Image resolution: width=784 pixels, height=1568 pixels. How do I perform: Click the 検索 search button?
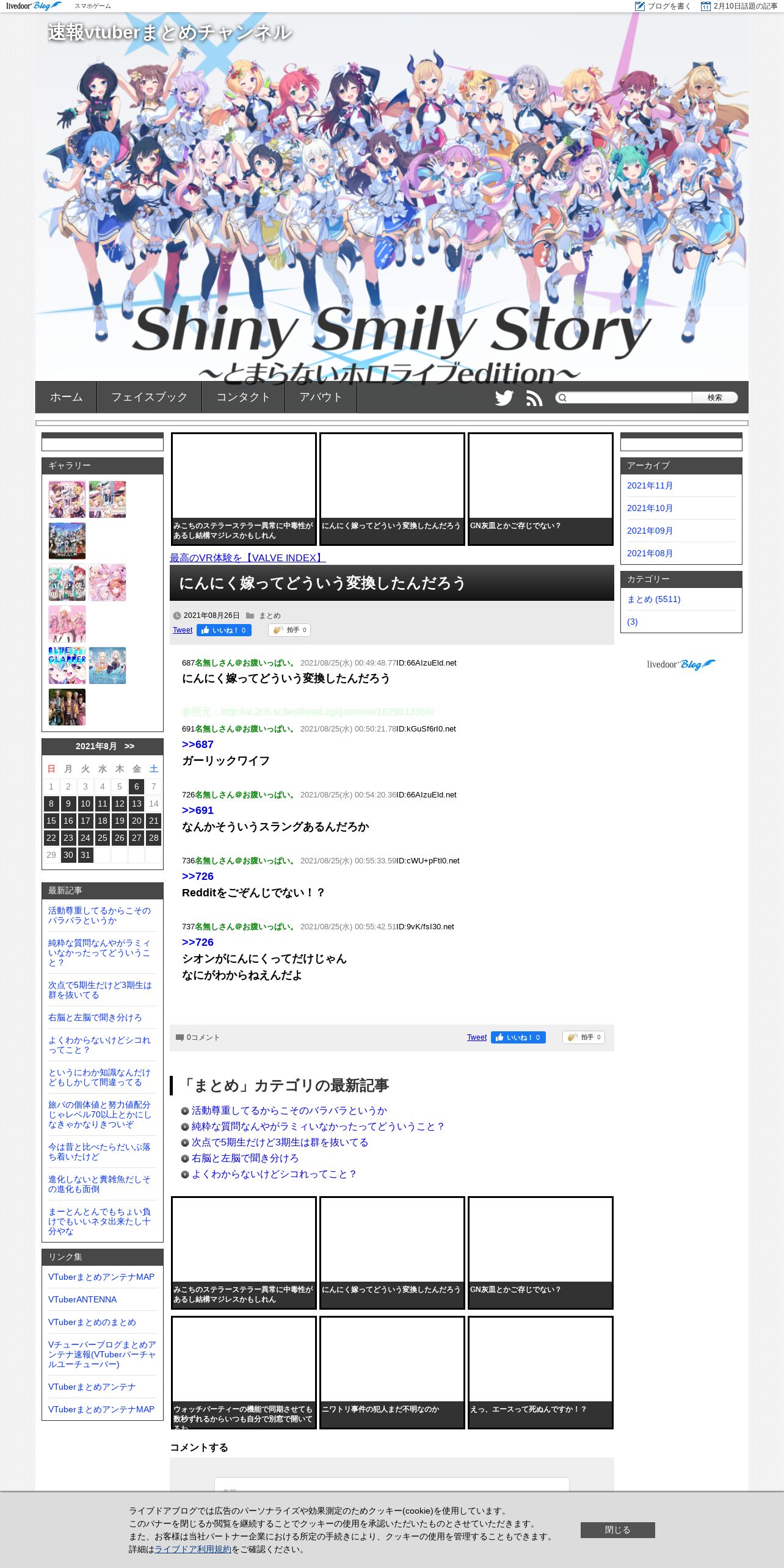click(715, 397)
